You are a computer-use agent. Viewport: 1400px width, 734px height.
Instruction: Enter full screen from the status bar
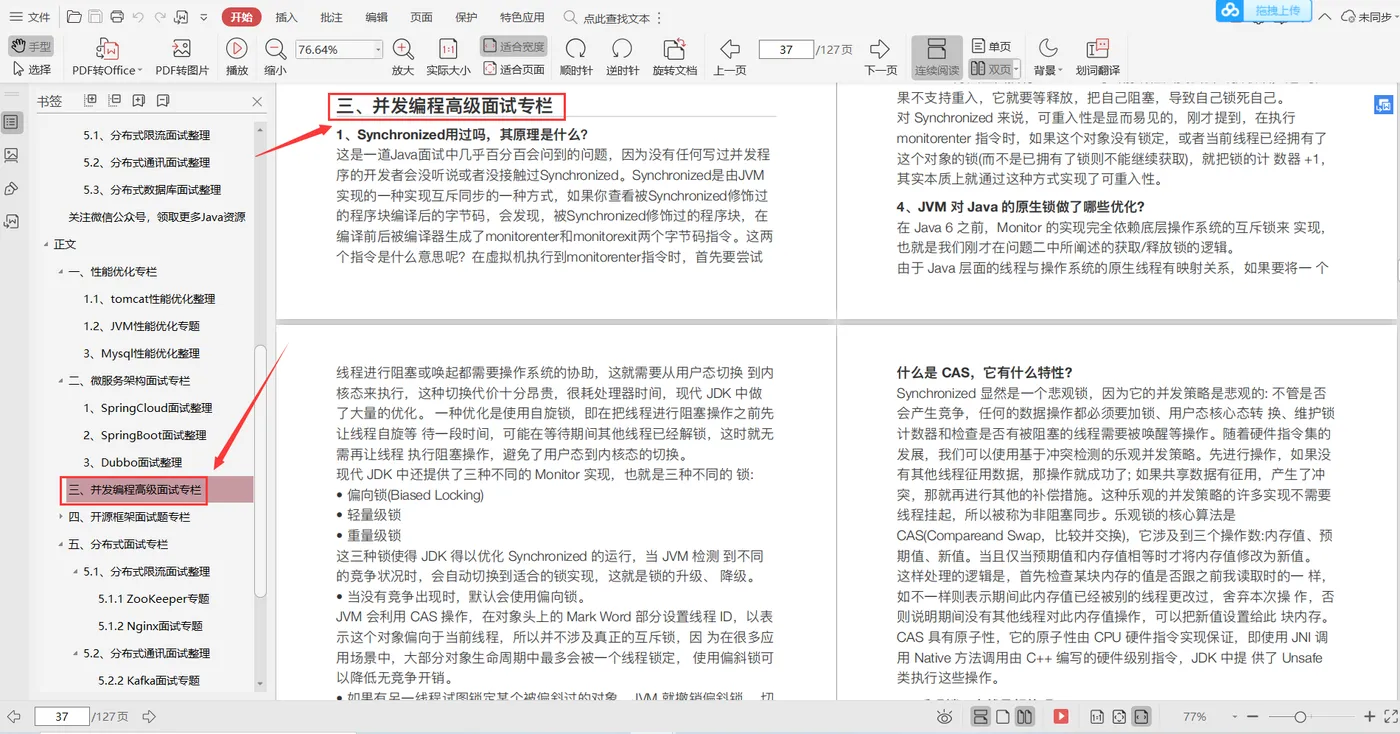pyautogui.click(x=1389, y=717)
